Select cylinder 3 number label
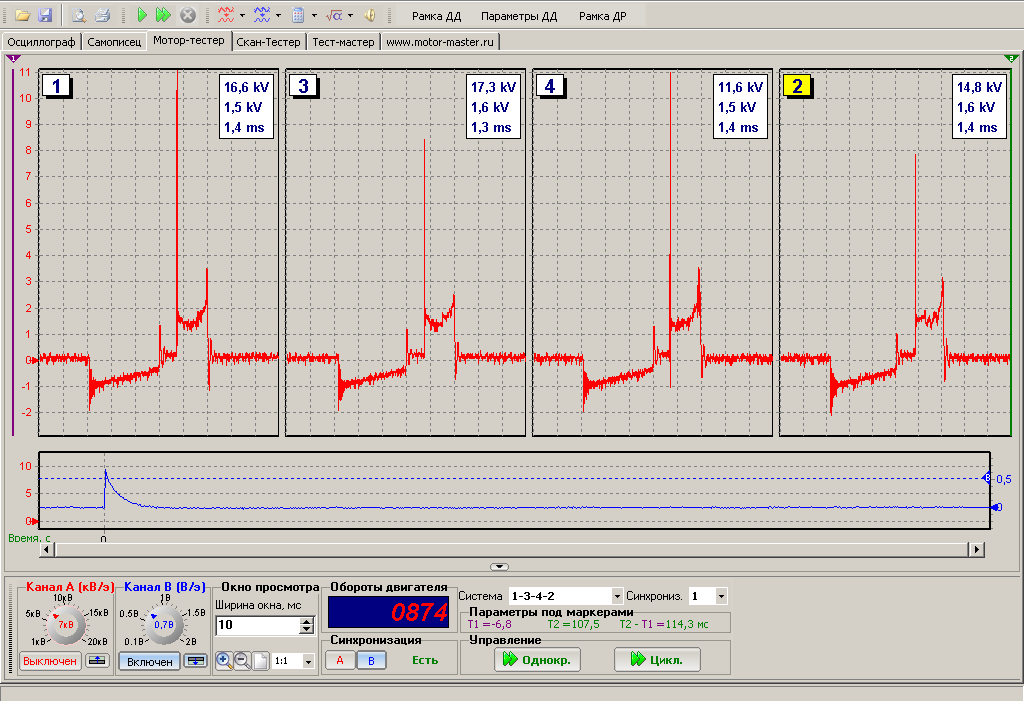Image resolution: width=1024 pixels, height=702 pixels. click(x=303, y=86)
